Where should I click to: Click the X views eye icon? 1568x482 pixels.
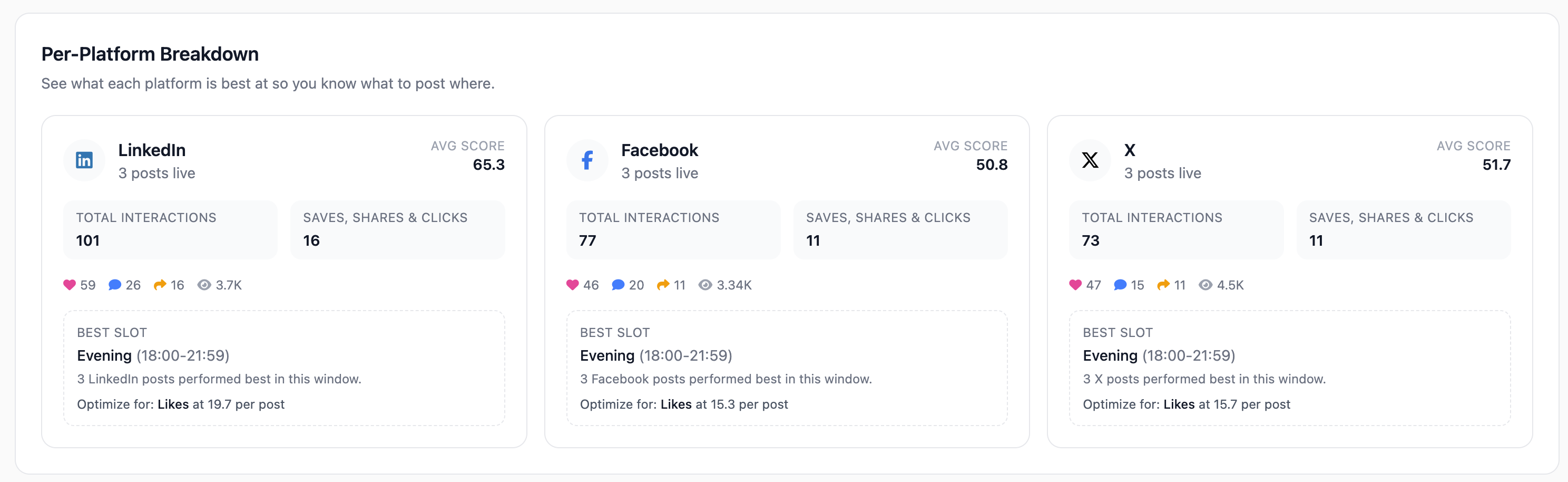point(1205,285)
